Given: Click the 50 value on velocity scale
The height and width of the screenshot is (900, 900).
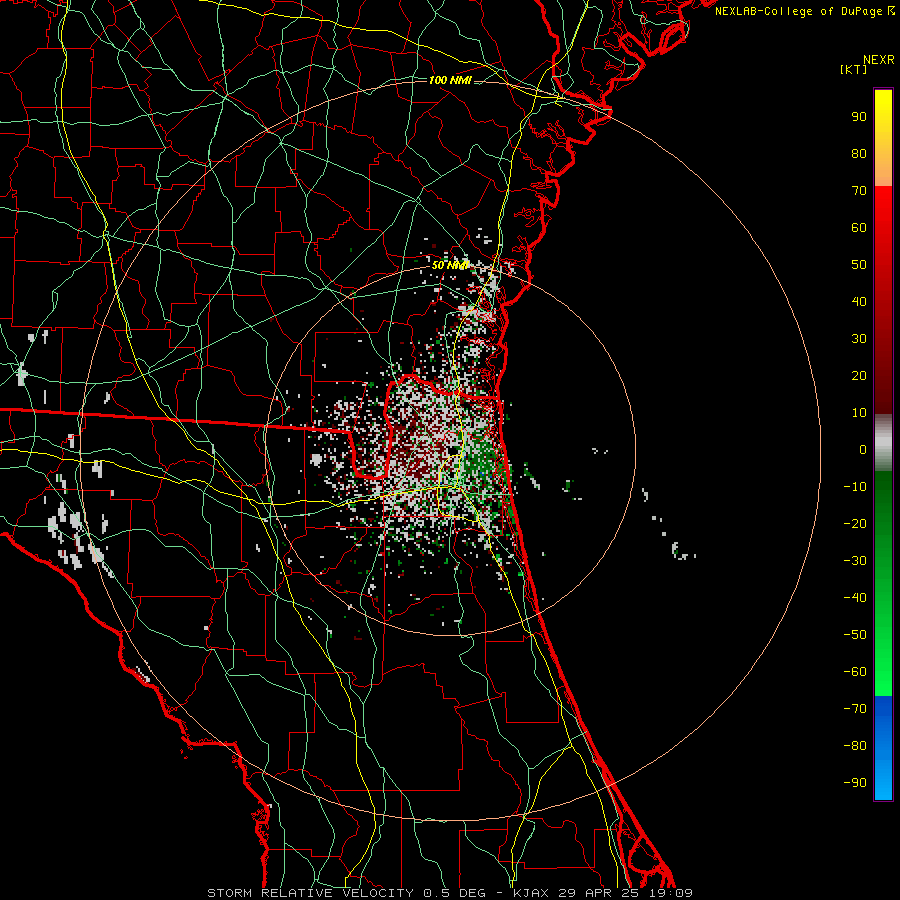Looking at the screenshot, I should [x=859, y=265].
